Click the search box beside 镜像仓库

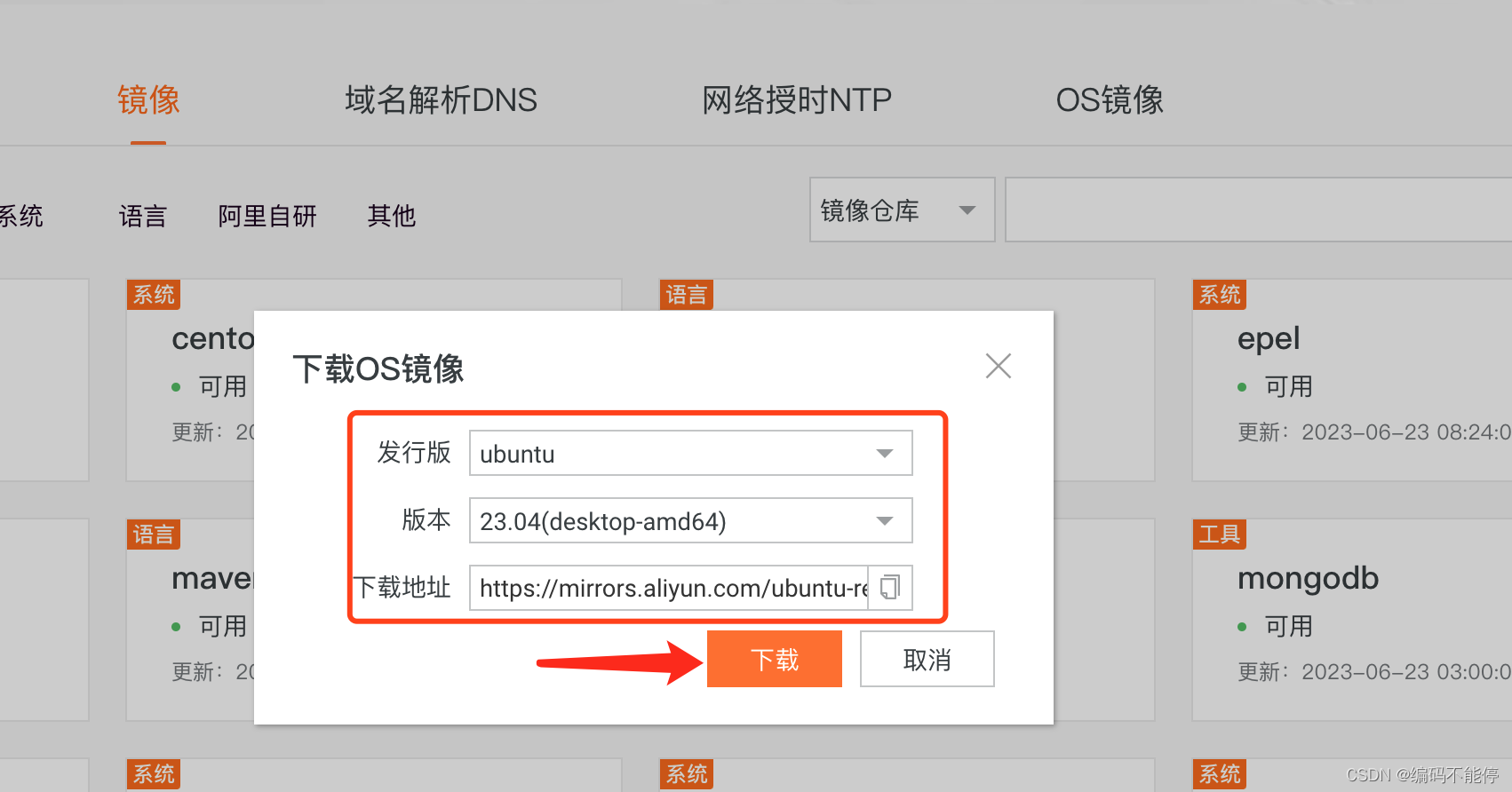pyautogui.click(x=1258, y=210)
